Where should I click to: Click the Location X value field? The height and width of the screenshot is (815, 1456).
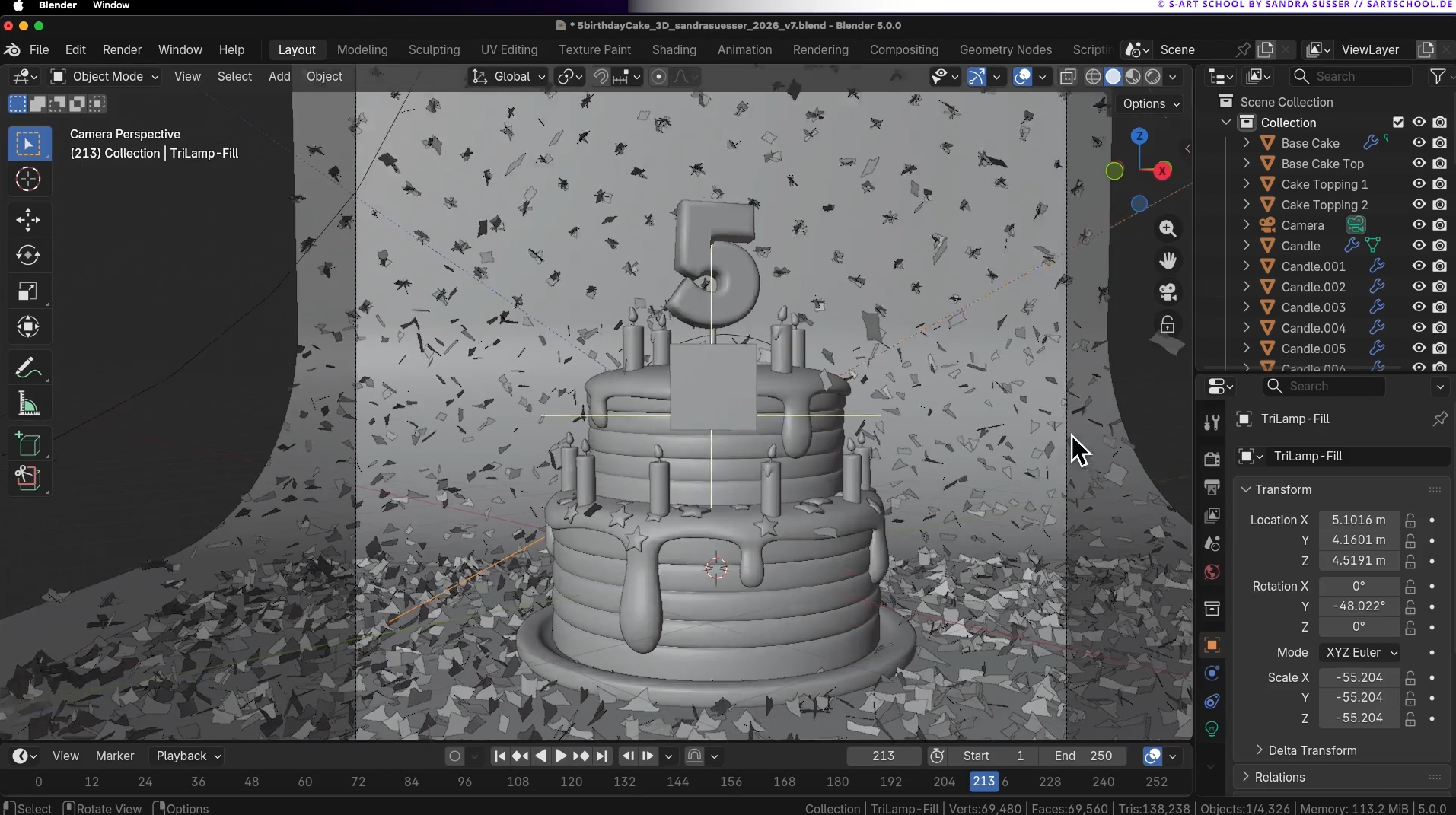pyautogui.click(x=1359, y=520)
